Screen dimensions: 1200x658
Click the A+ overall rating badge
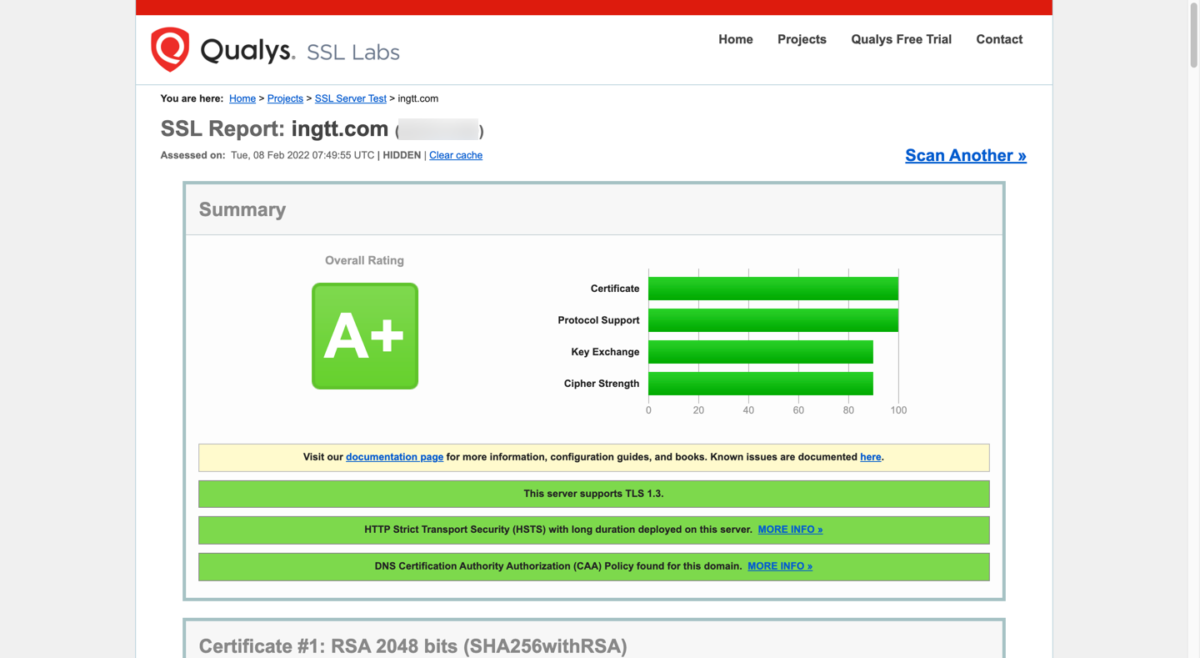point(365,336)
